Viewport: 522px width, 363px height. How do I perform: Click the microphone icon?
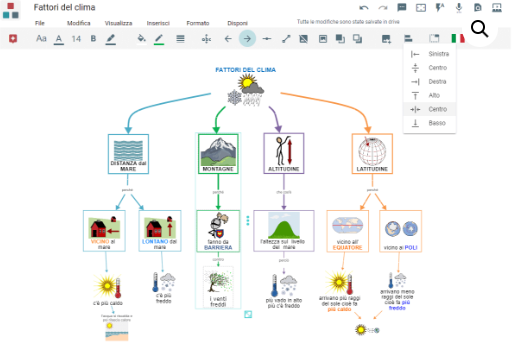pyautogui.click(x=459, y=8)
